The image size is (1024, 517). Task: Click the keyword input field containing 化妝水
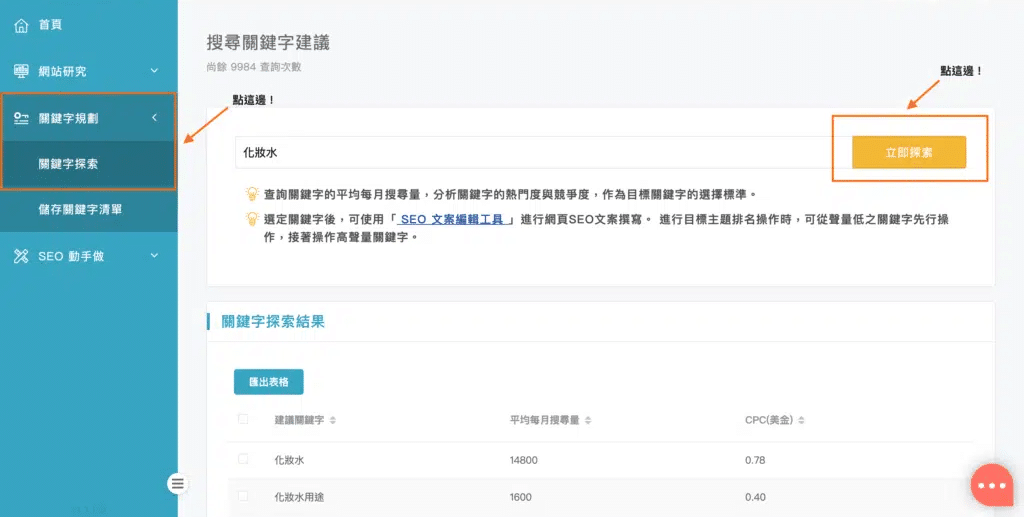(530, 153)
